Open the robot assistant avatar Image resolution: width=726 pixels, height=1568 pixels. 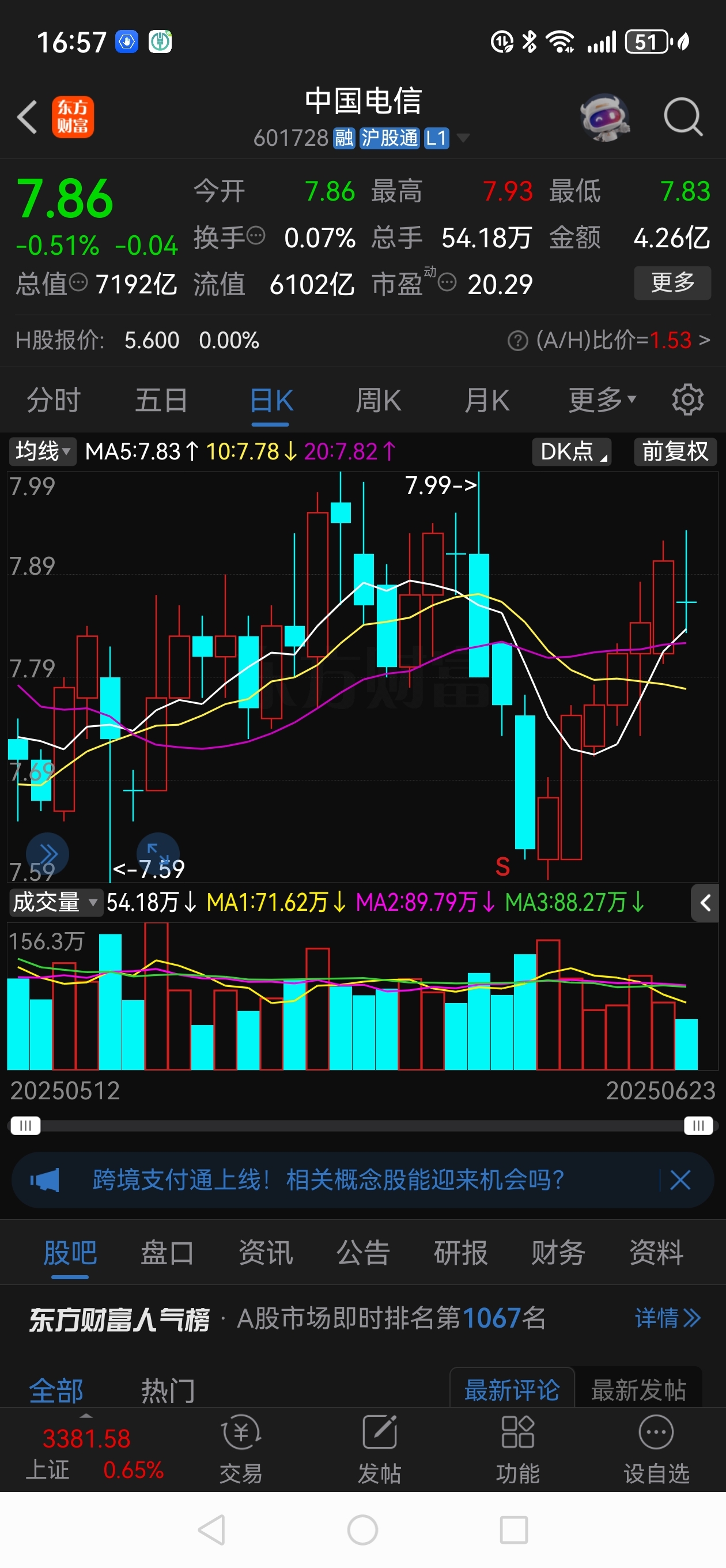point(604,117)
